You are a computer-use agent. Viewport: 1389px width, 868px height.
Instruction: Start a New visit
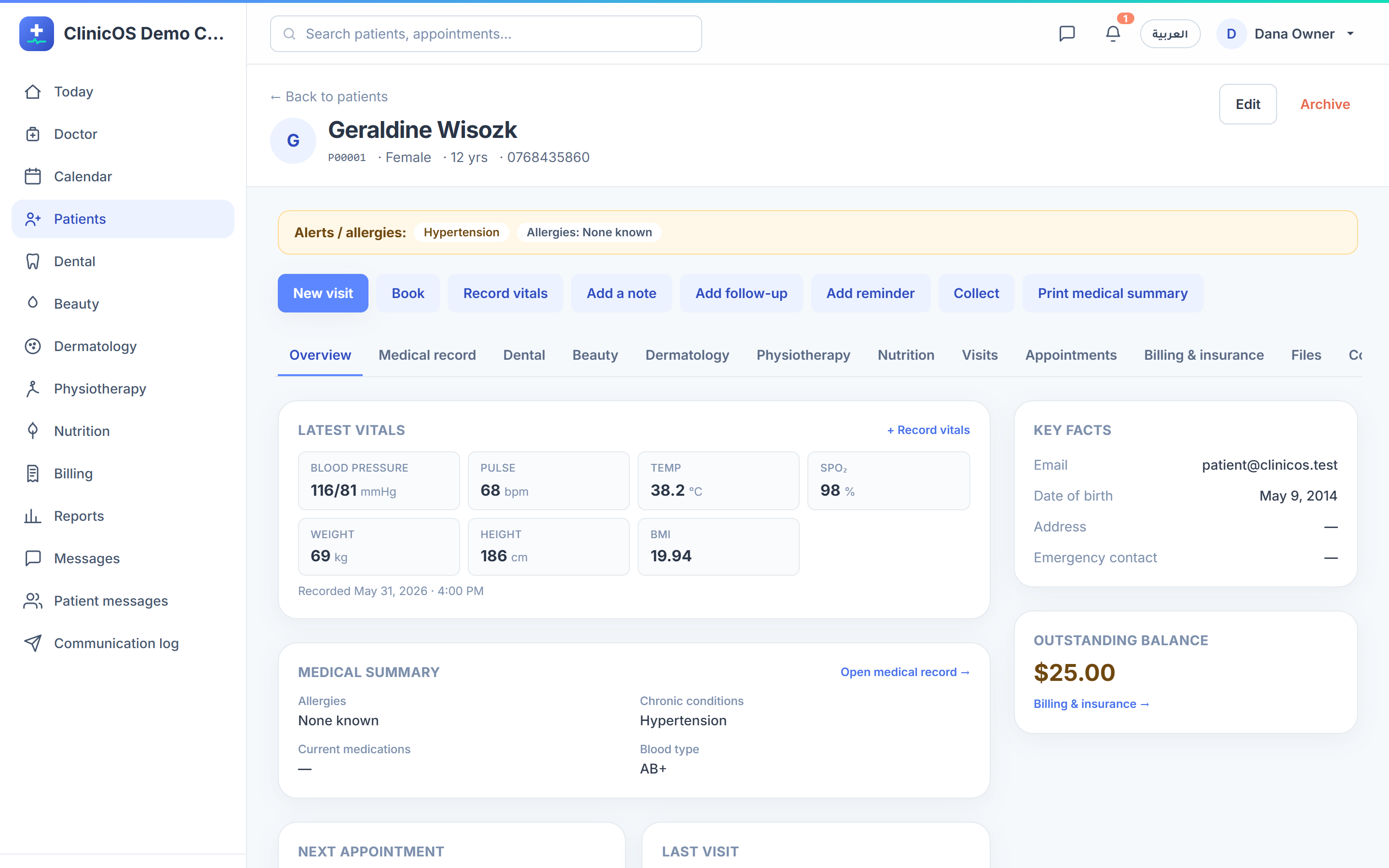323,293
